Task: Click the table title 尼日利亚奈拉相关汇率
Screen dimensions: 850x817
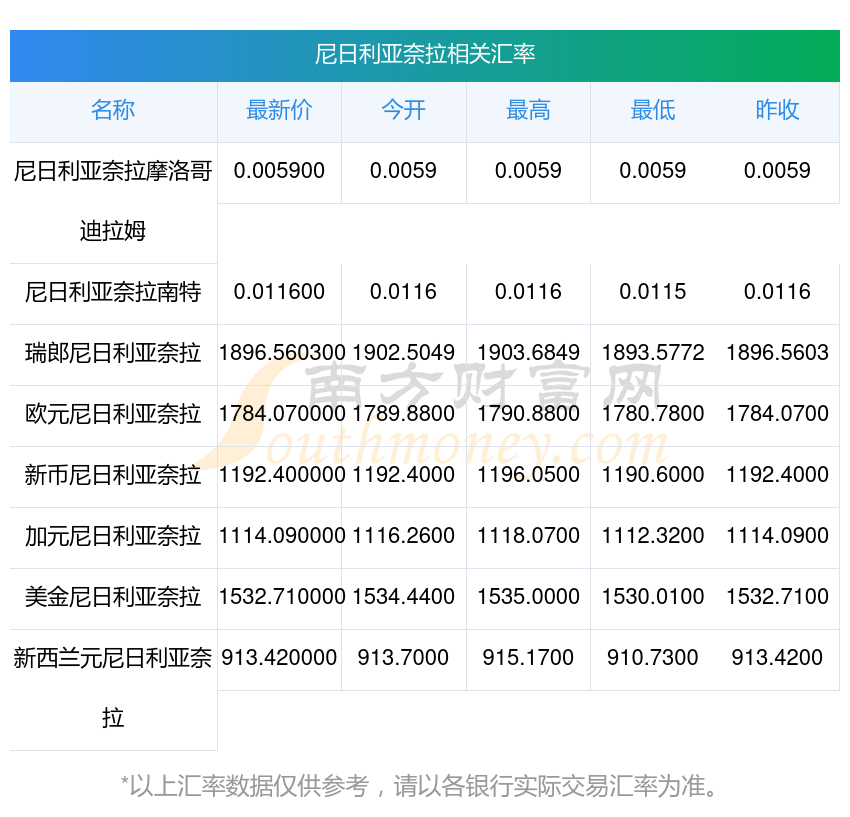Action: pyautogui.click(x=425, y=54)
